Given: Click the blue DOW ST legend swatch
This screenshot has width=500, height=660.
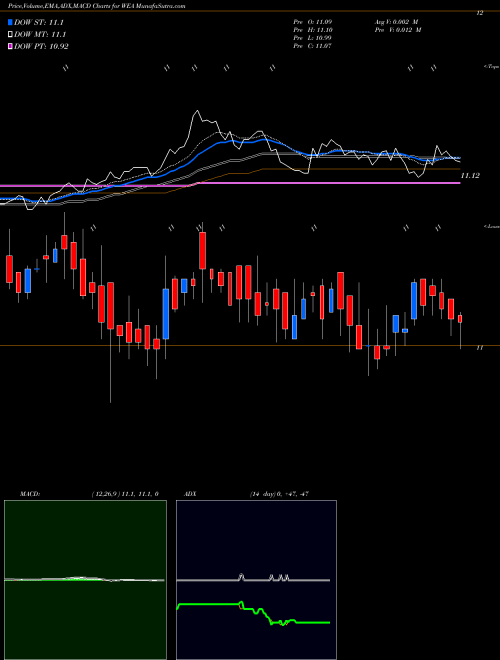Looking at the screenshot, I should click(10, 23).
